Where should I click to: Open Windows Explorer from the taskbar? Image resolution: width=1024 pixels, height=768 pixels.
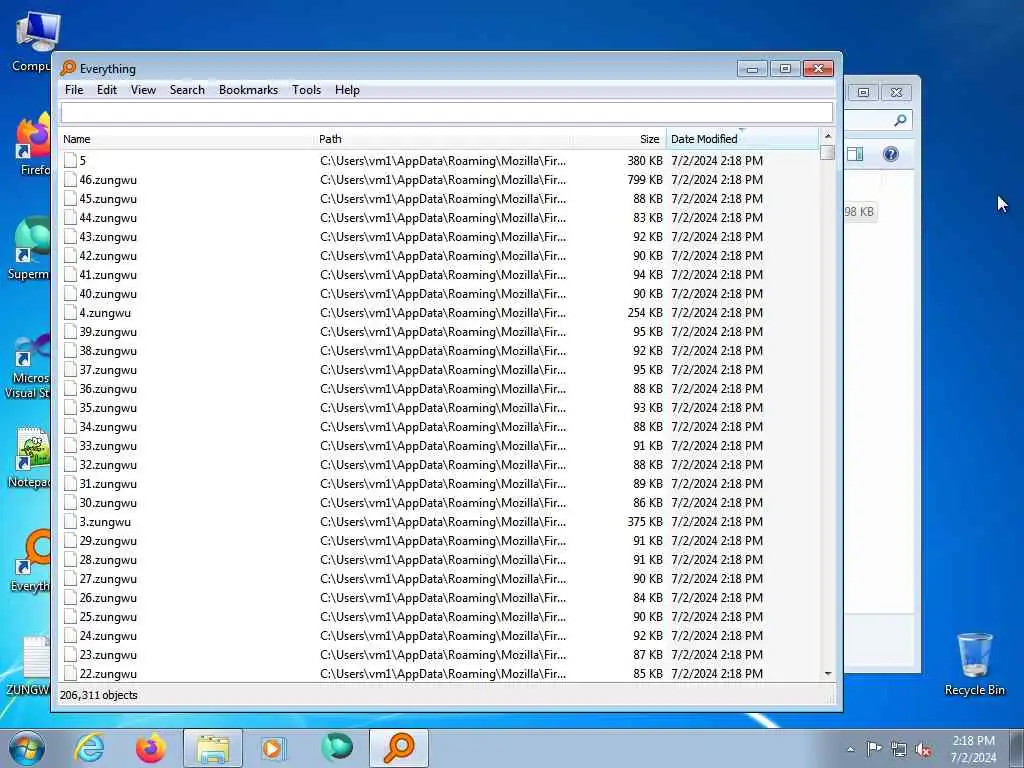pos(213,748)
